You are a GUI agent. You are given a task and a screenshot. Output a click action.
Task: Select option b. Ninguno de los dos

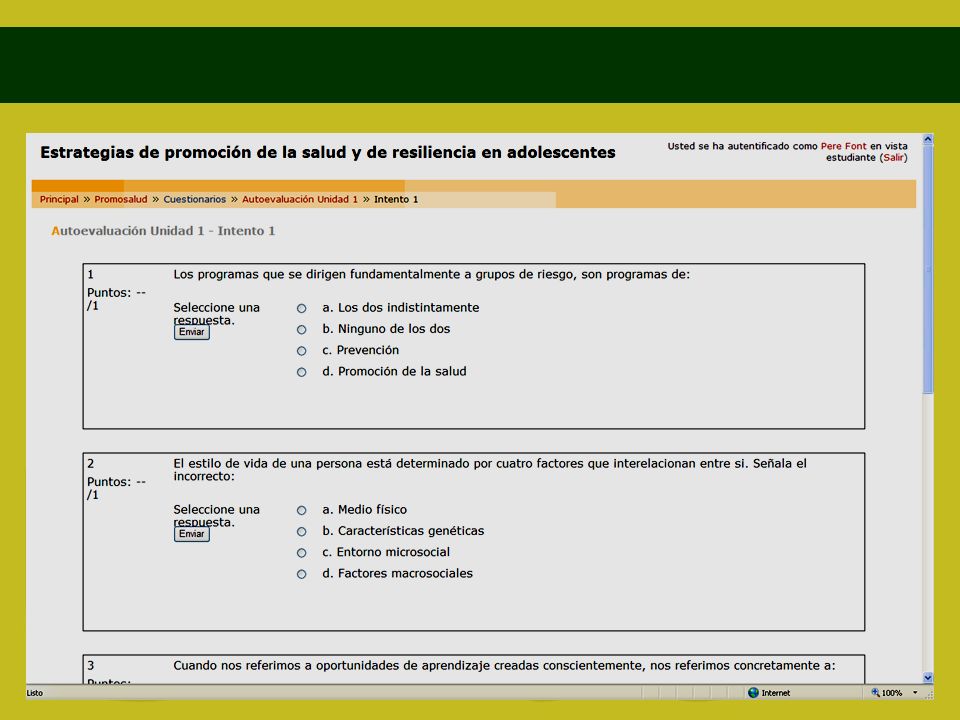pyautogui.click(x=301, y=330)
